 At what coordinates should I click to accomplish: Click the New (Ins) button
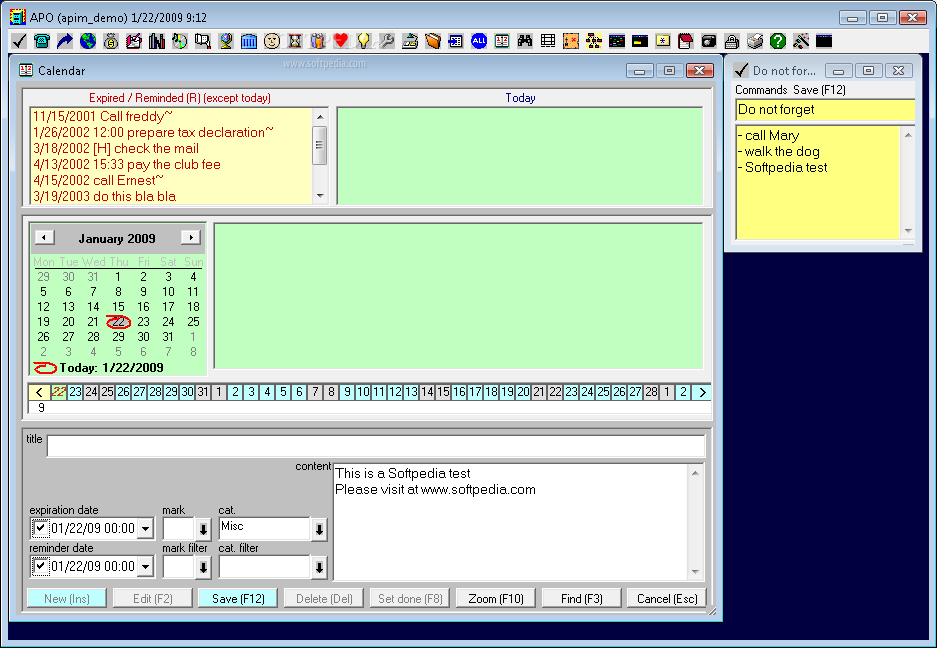pyautogui.click(x=67, y=598)
